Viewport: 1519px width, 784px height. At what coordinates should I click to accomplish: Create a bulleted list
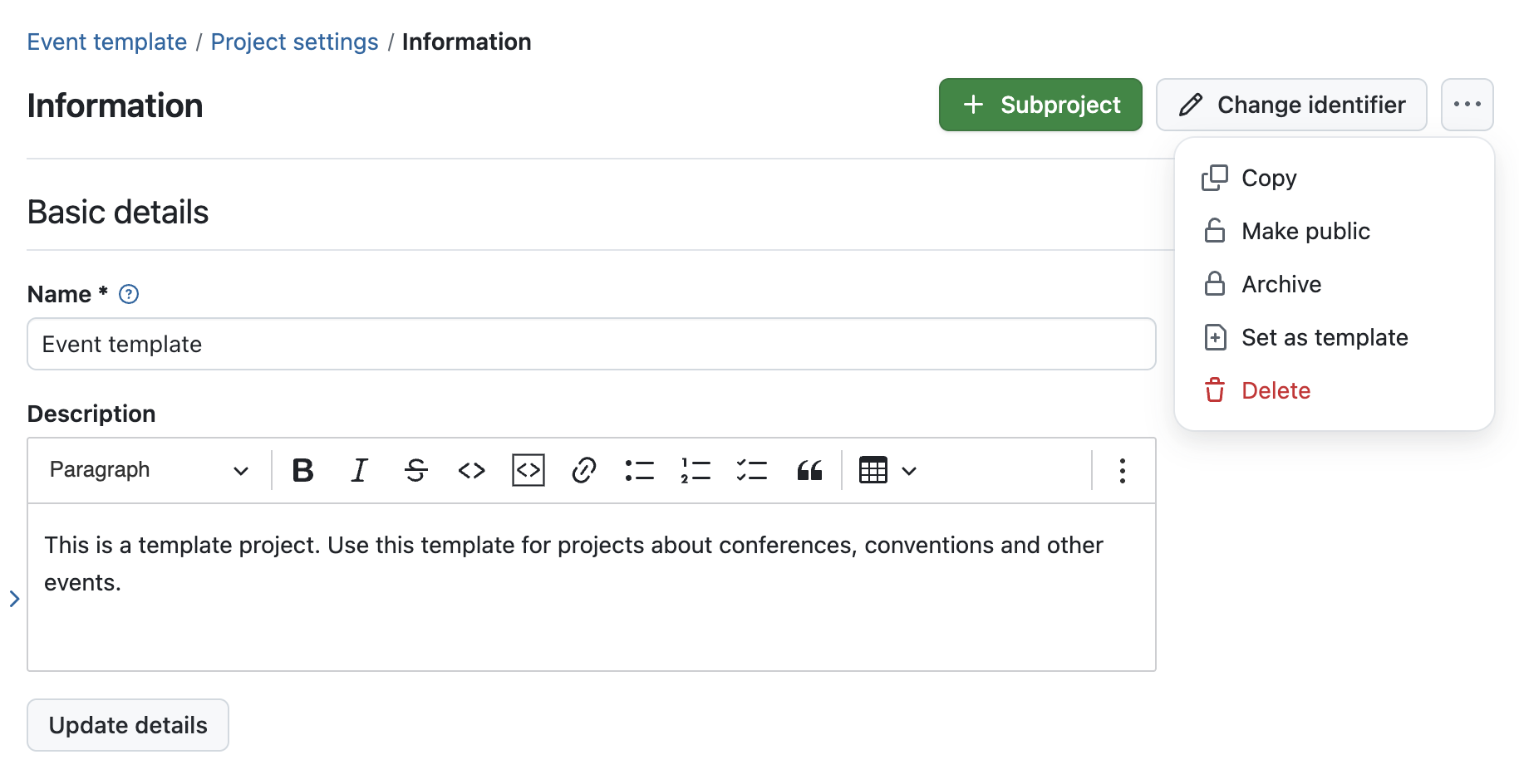coord(640,470)
